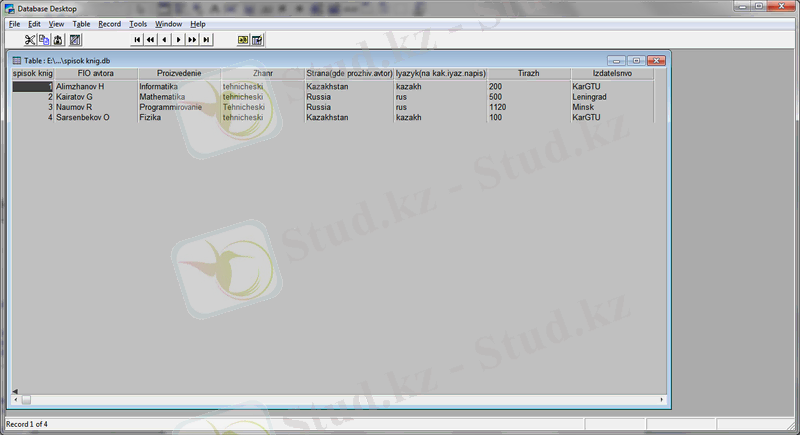The image size is (800, 435).
Task: Click the Cut (scissors) toolbar icon
Action: (30, 40)
